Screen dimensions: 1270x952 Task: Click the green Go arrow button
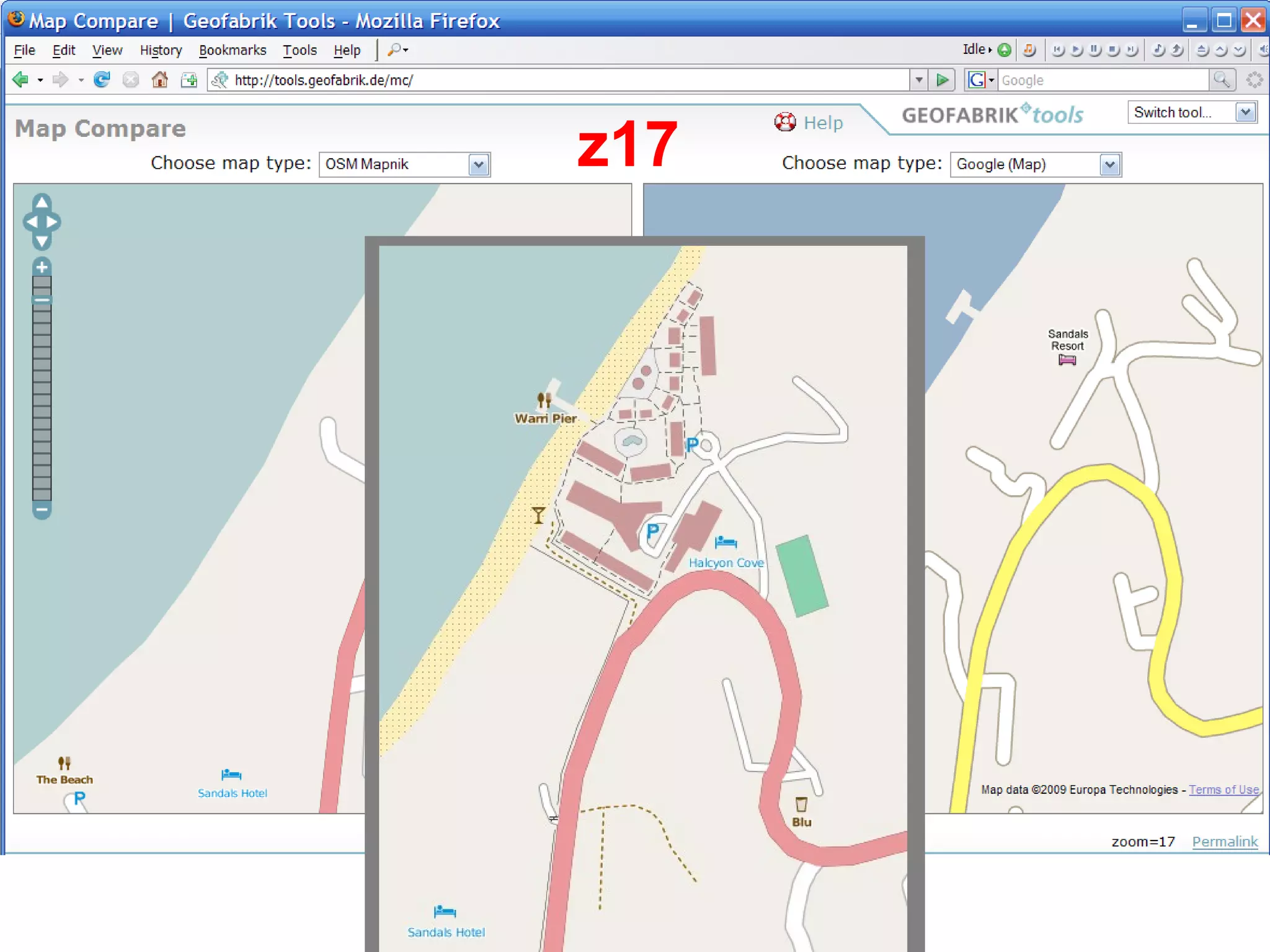click(943, 80)
